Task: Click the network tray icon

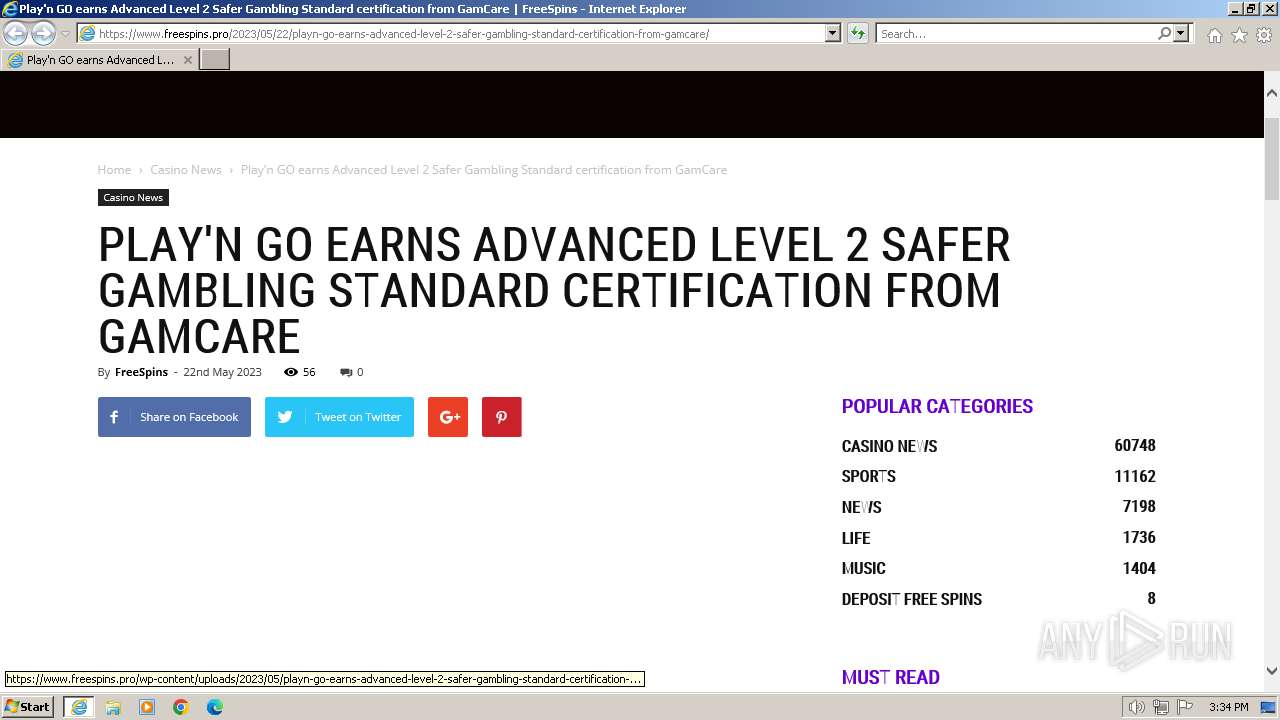Action: click(1161, 707)
